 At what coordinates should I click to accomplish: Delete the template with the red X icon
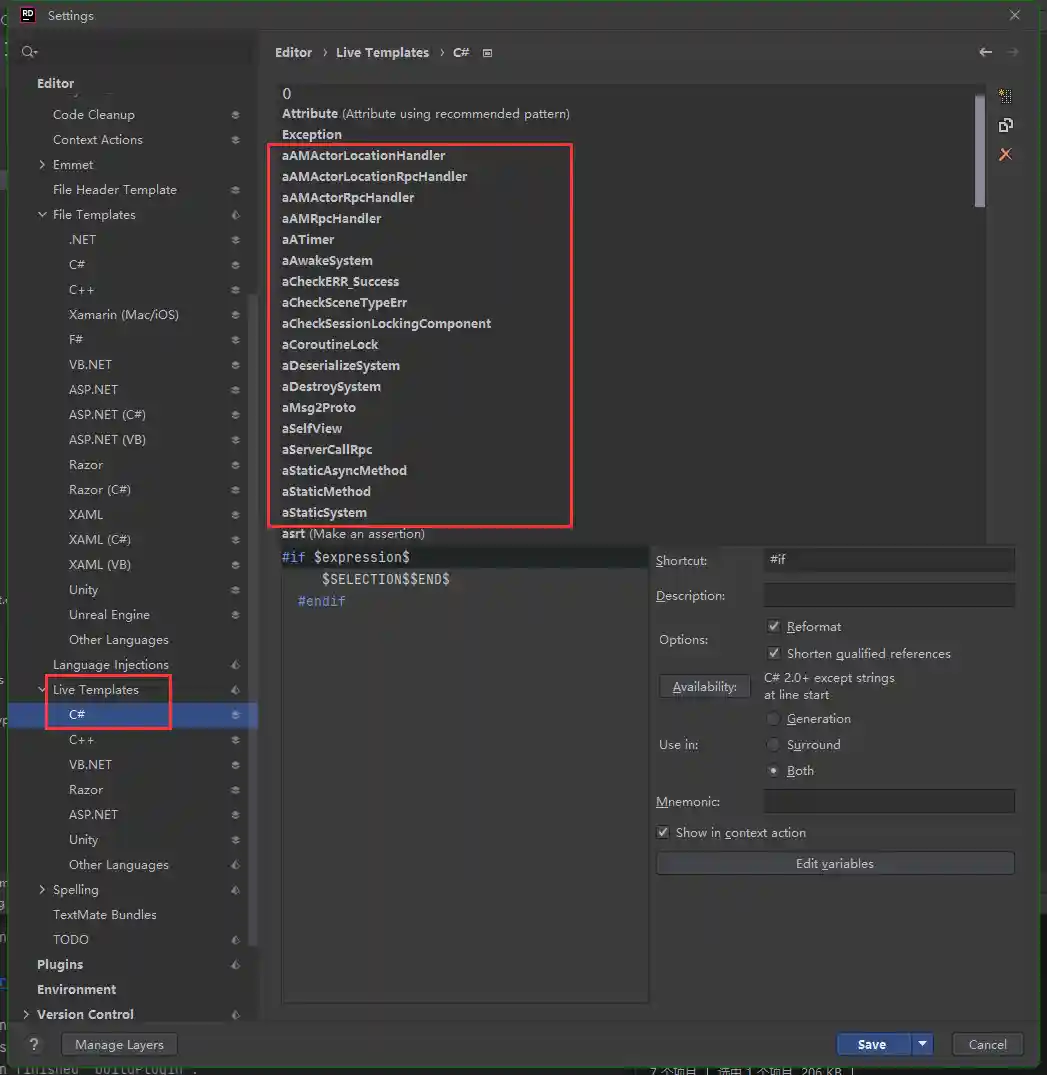[1005, 154]
